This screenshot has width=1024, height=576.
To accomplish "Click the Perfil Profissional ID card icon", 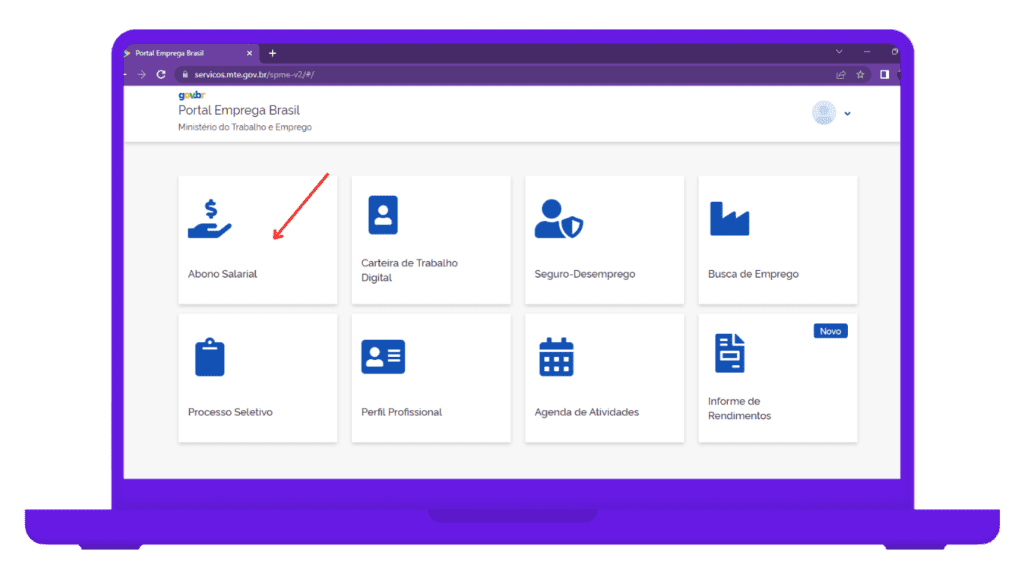I will tap(383, 357).
